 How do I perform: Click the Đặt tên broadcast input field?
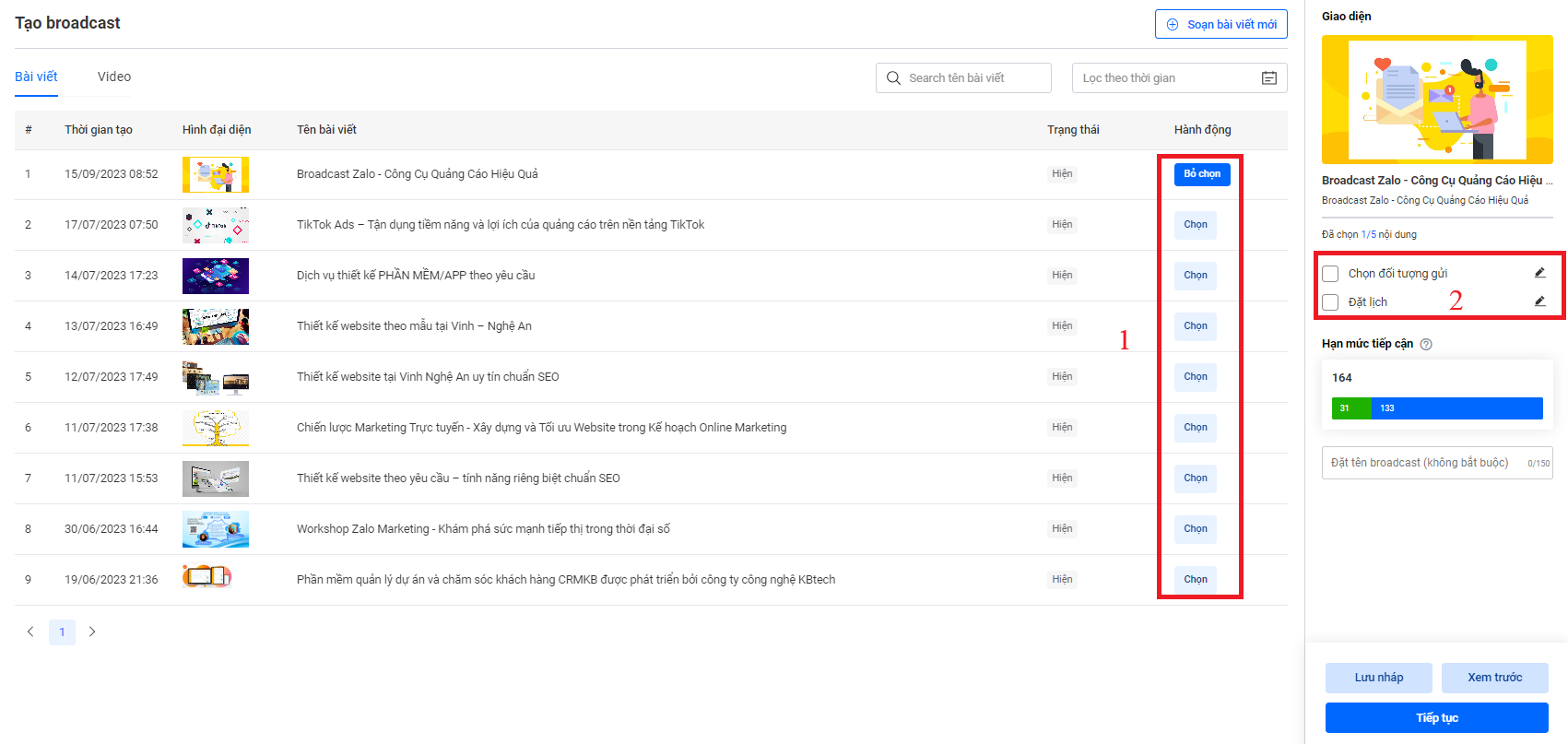pos(1420,463)
